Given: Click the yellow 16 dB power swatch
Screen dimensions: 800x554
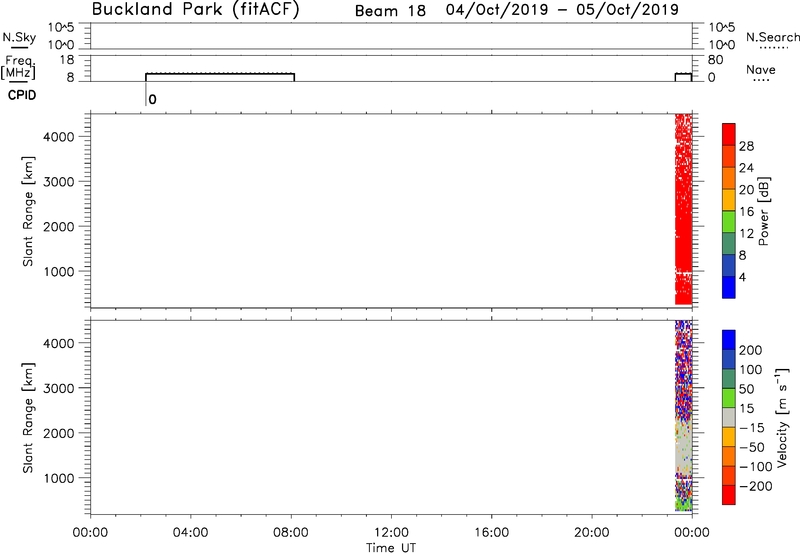Looking at the screenshot, I should point(729,199).
